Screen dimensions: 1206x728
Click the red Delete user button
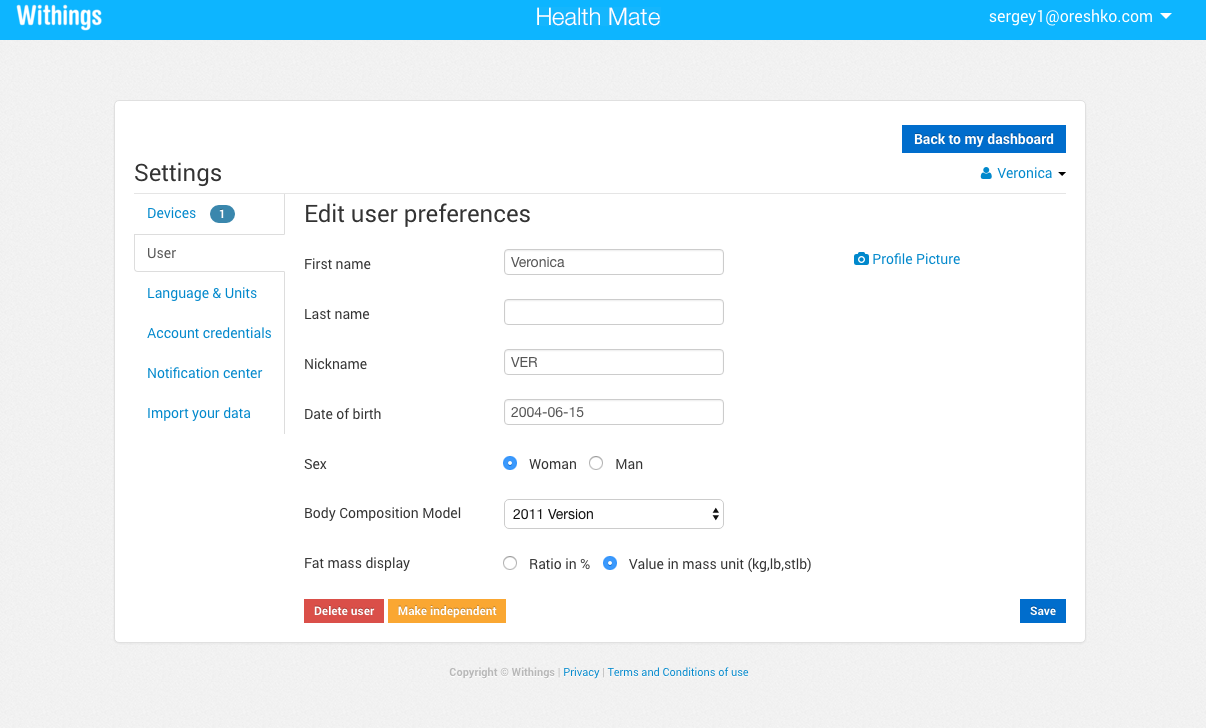344,611
